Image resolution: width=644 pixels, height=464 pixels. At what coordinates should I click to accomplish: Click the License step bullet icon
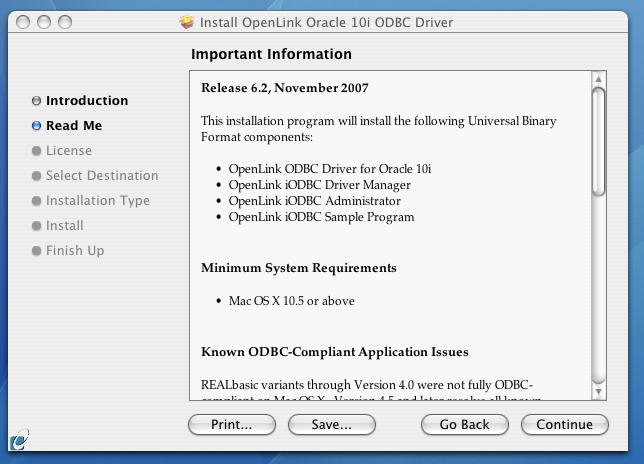click(37, 151)
